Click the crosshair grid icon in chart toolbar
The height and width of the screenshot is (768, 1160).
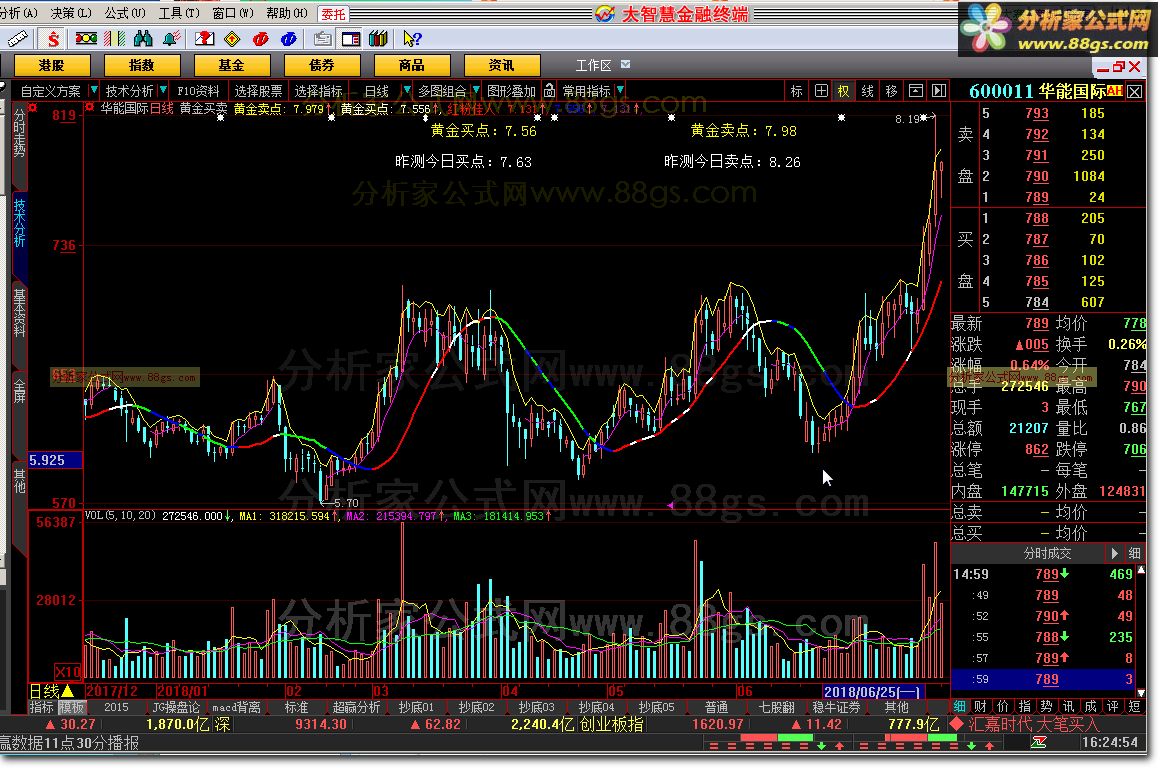tap(821, 91)
